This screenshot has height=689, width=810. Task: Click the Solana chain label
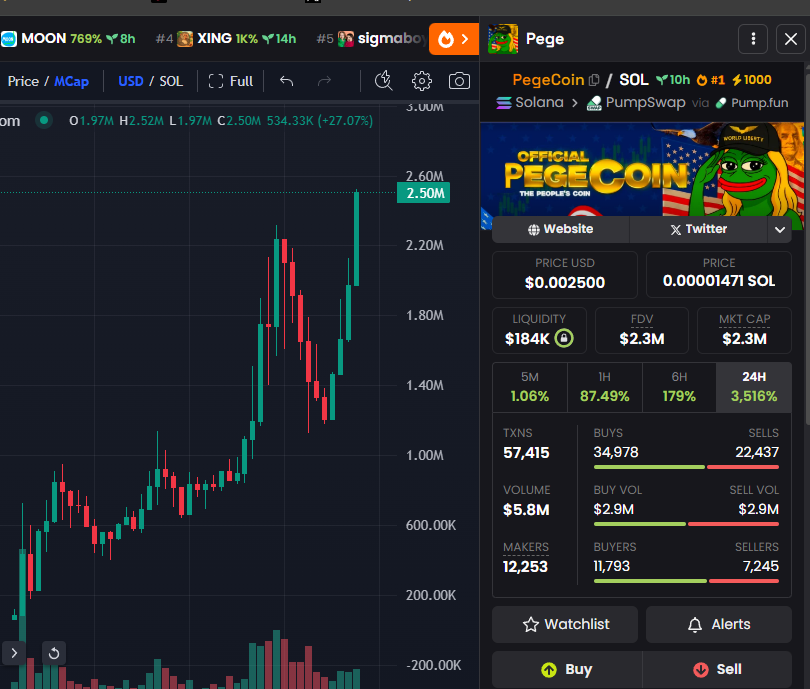(x=530, y=102)
